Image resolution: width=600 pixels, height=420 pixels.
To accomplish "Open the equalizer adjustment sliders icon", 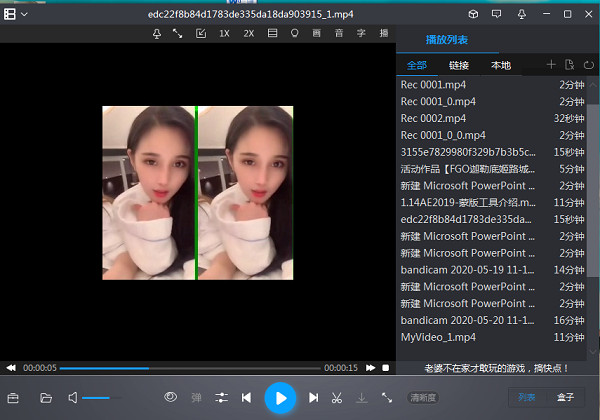I will pos(222,398).
